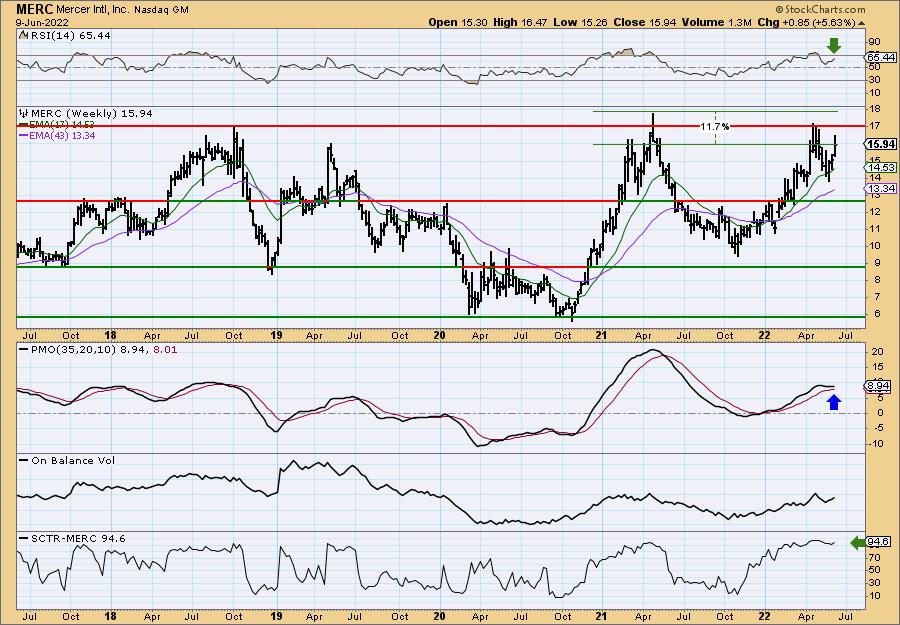Click the 90 level on the RSI axis
Viewport: 900px width, 625px height.
click(x=875, y=41)
